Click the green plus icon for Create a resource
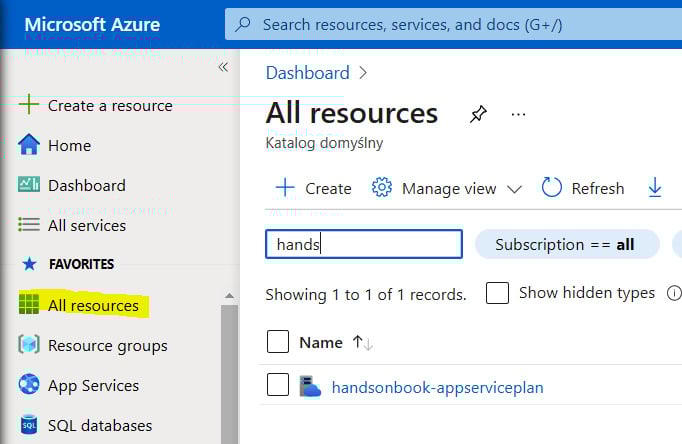Viewport: 682px width, 444px height. tap(29, 104)
